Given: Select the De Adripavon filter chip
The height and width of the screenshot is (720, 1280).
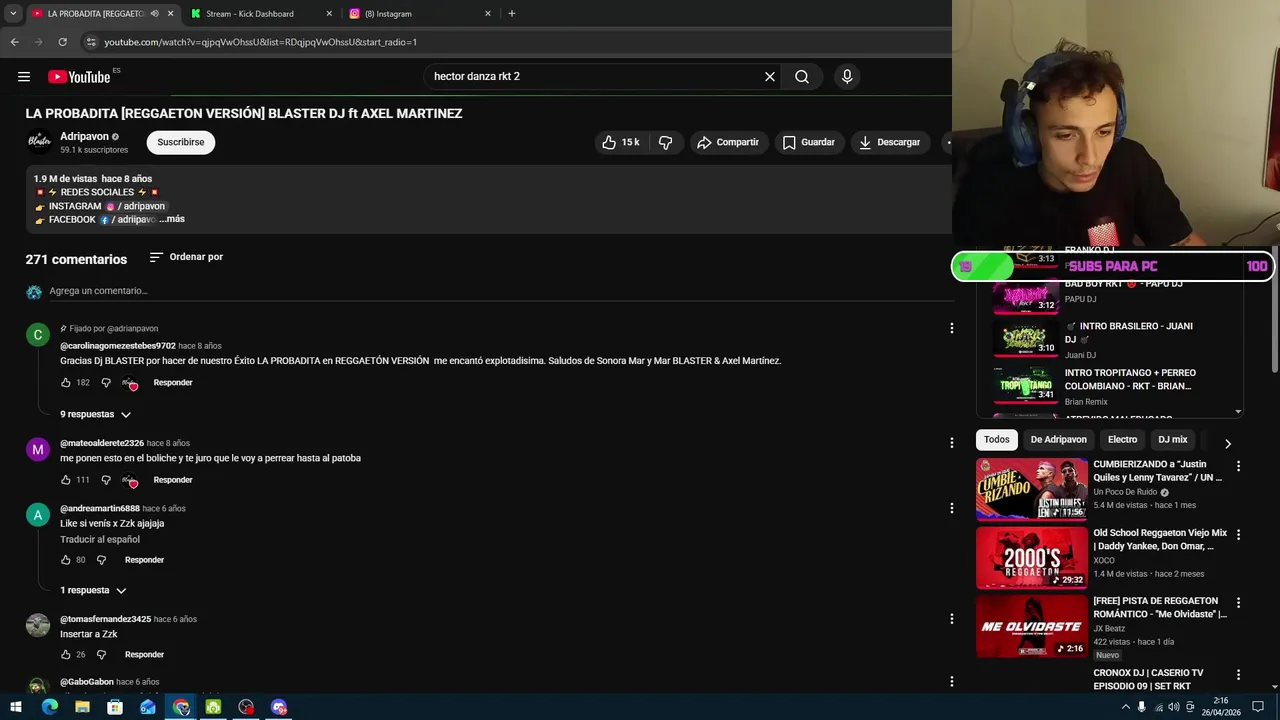Looking at the screenshot, I should 1058,440.
